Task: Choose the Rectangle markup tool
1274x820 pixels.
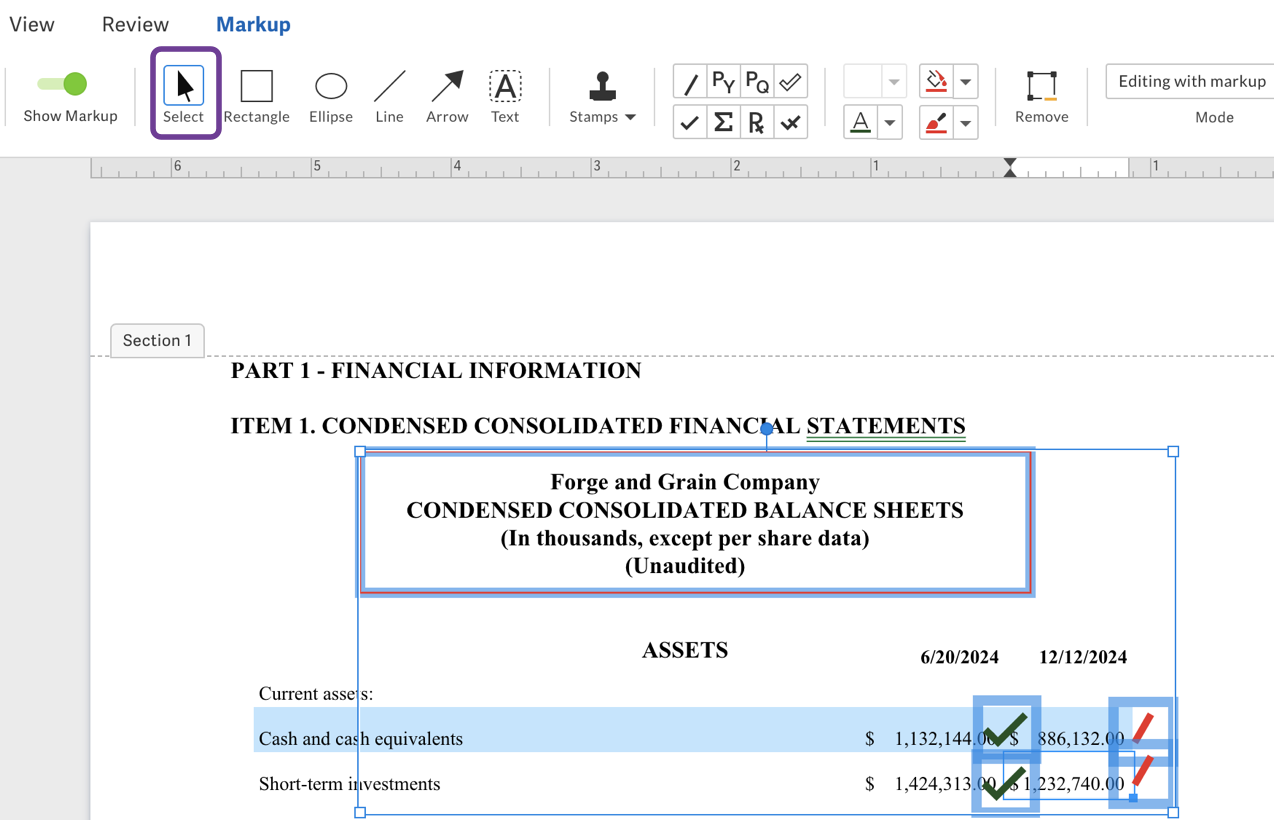Action: click(257, 96)
